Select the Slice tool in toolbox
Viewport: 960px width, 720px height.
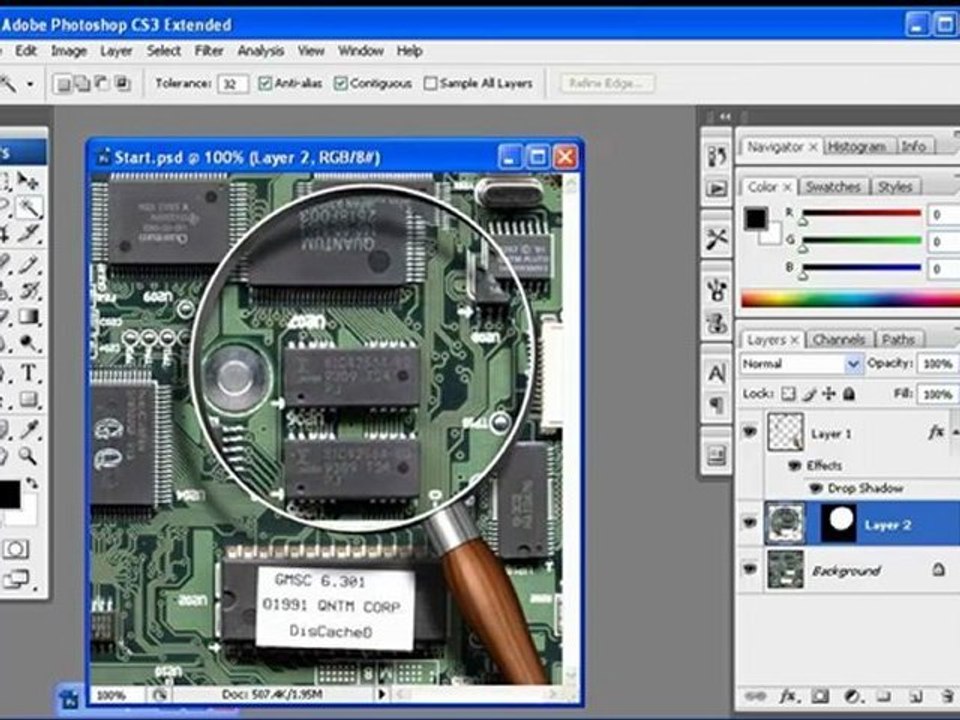[x=28, y=234]
